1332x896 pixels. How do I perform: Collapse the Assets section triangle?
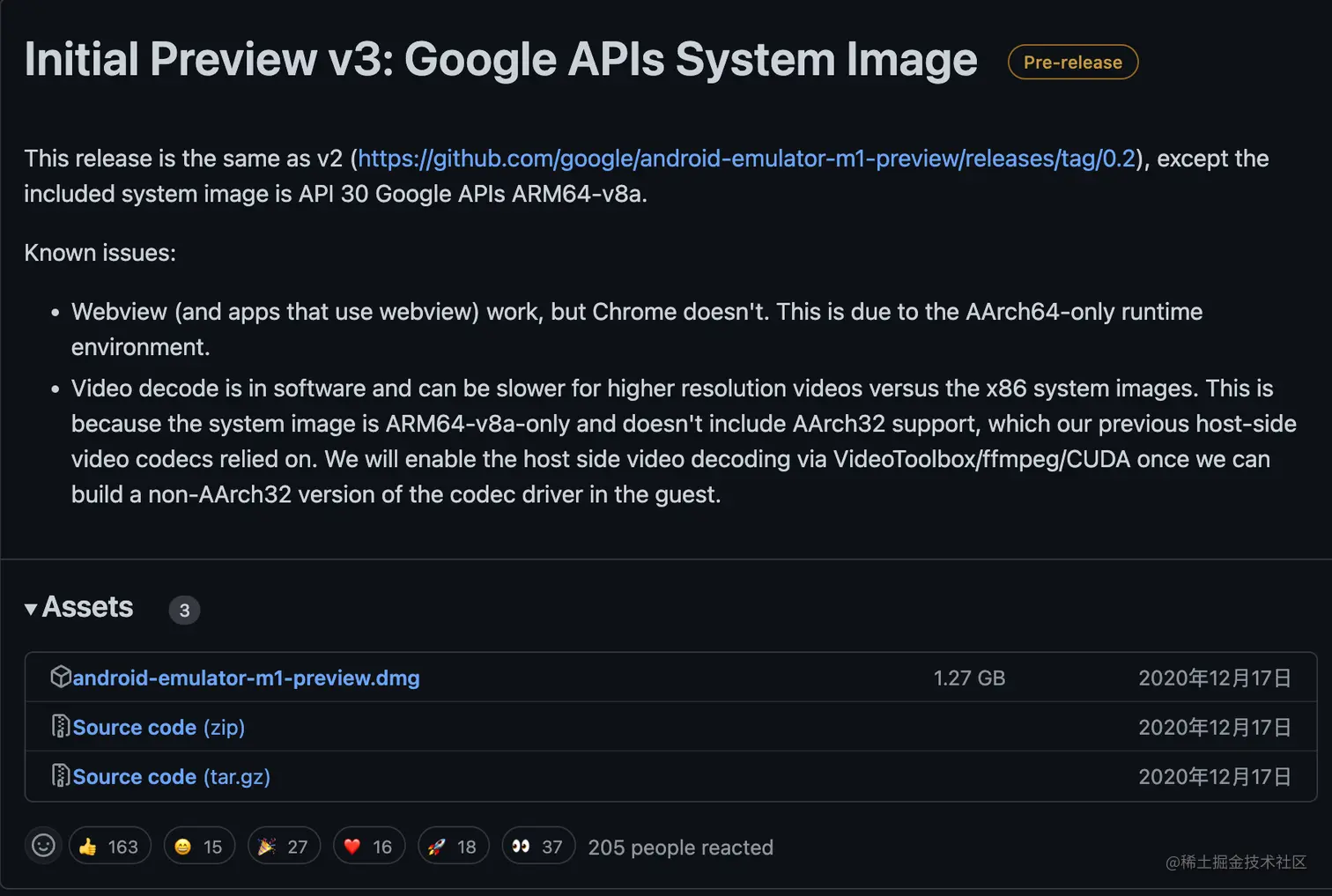click(x=31, y=609)
